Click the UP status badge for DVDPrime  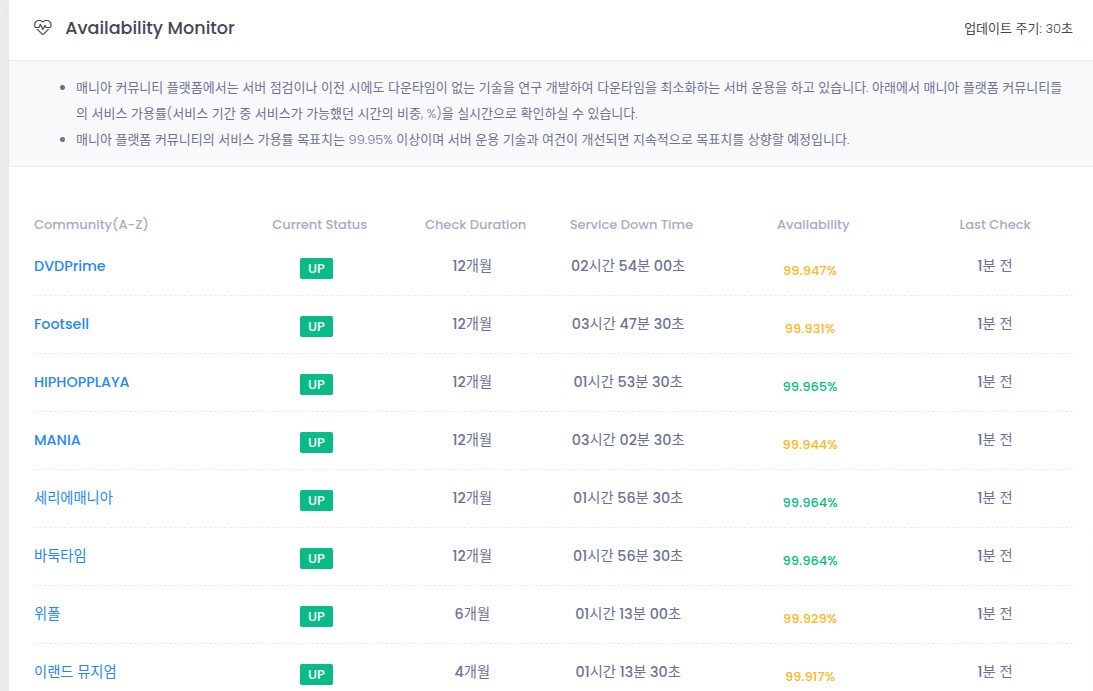(316, 268)
